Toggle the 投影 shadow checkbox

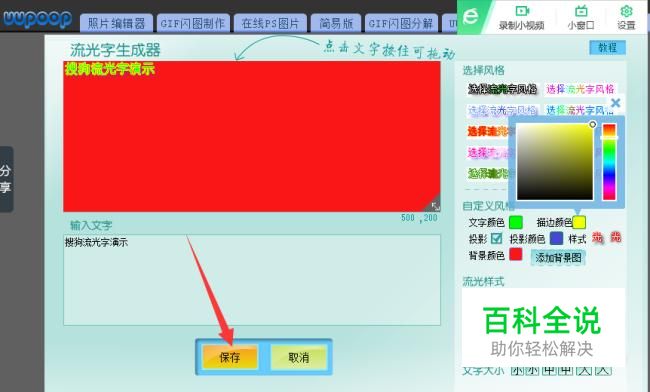click(496, 239)
